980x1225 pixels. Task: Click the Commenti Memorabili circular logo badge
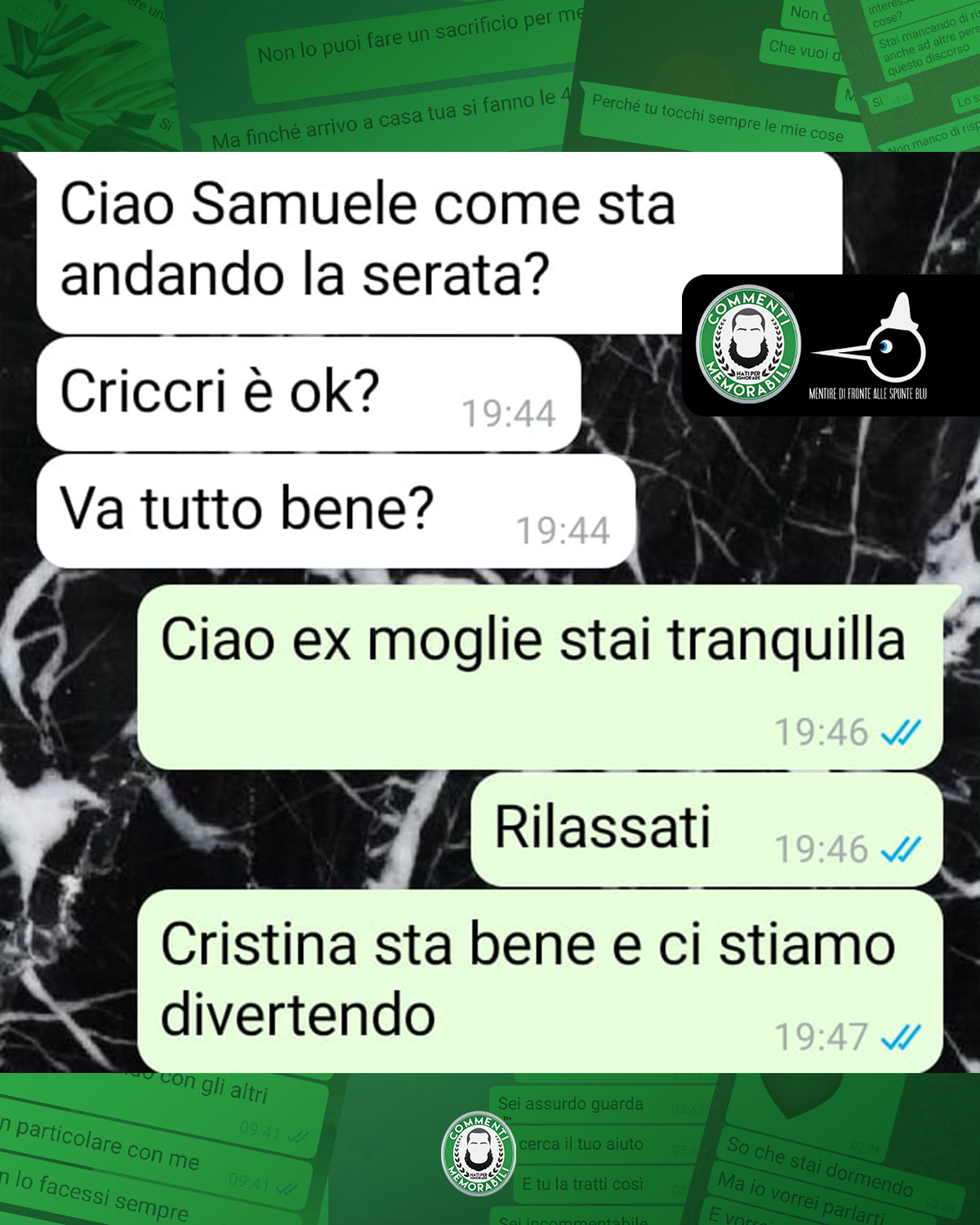coord(748,345)
